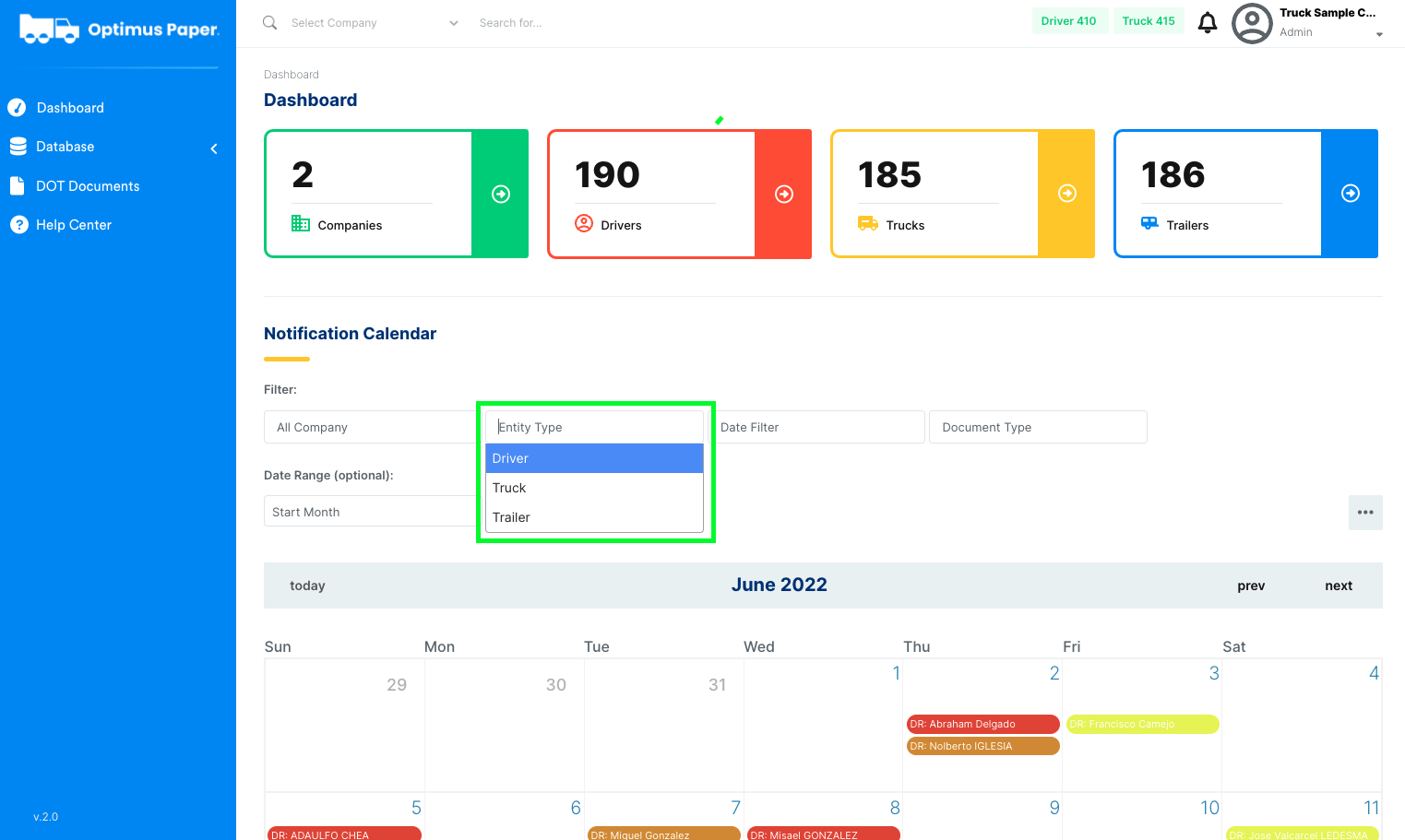The image size is (1405, 840).
Task: Open DR: Jose Valcarcel LEDESMA event
Action: click(1303, 834)
